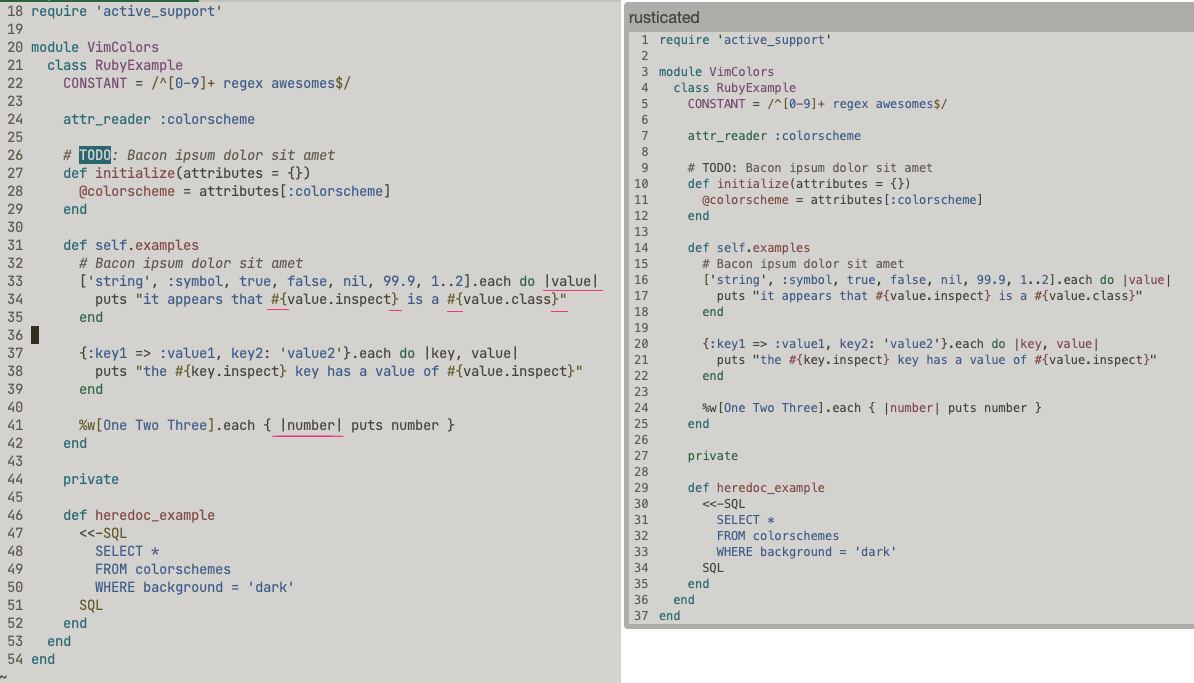The height and width of the screenshot is (683, 1194).
Task: Click 'require' on line 1 in rusticated panel
Action: (684, 40)
